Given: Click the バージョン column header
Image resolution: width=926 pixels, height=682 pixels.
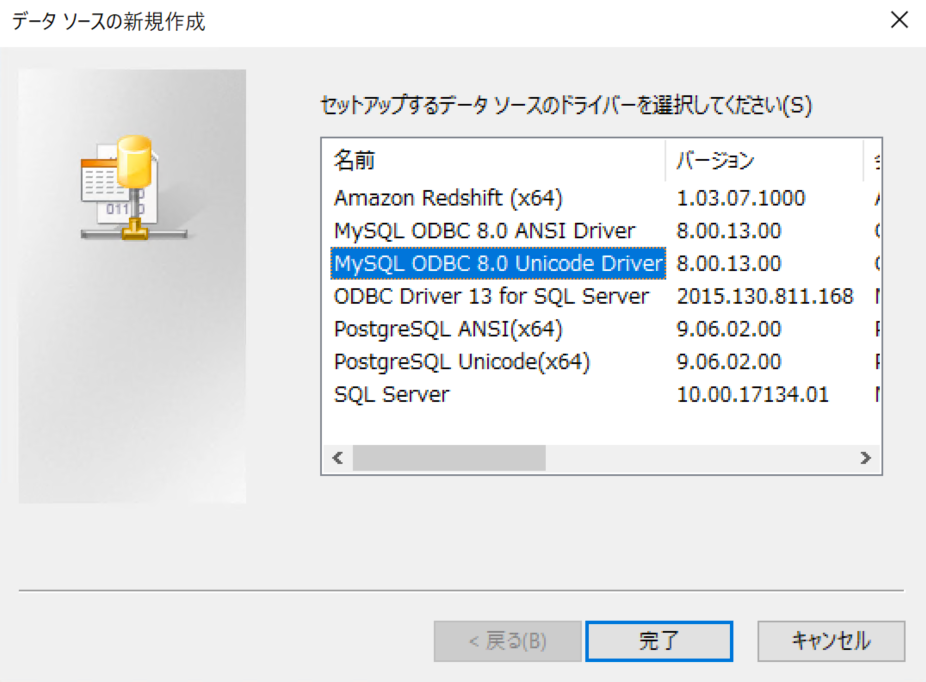Looking at the screenshot, I should click(x=764, y=160).
